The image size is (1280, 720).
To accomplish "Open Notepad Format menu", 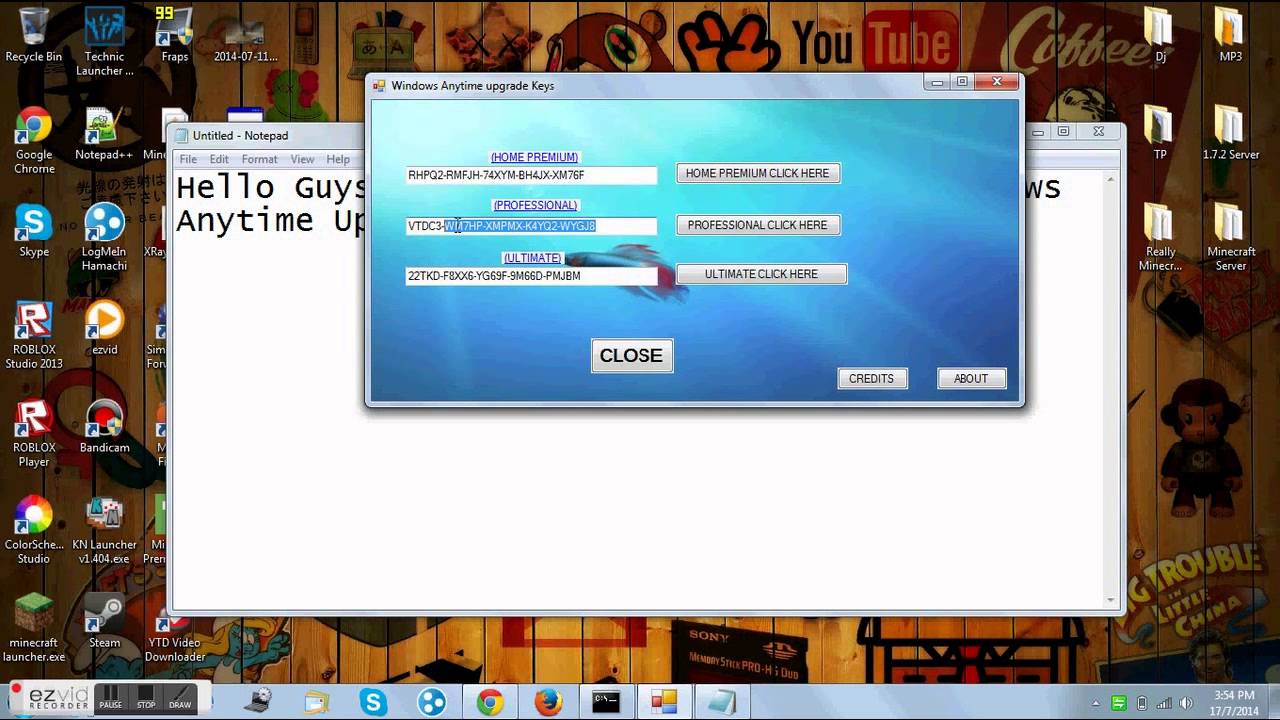I will [x=259, y=159].
